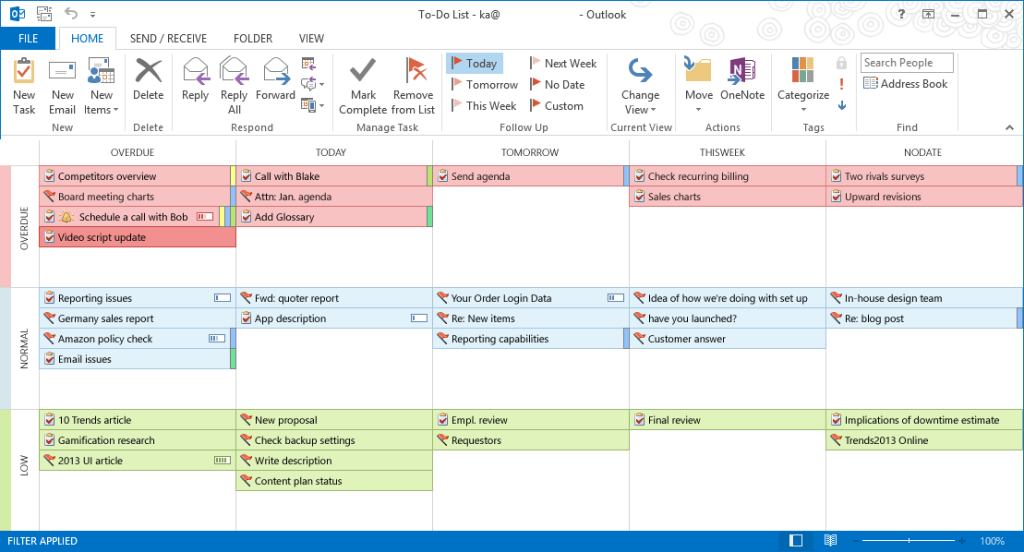Mark the item Private with lock icon
Viewport: 1024px width, 552px height.
[x=842, y=63]
